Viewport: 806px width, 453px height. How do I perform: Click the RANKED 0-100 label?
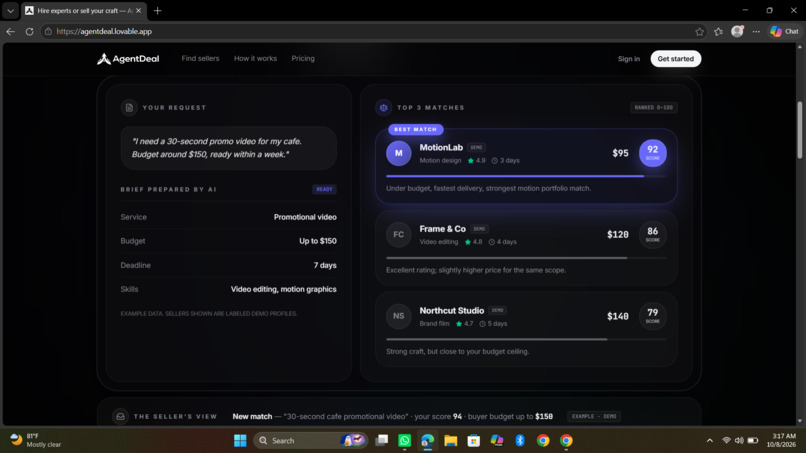click(x=653, y=107)
